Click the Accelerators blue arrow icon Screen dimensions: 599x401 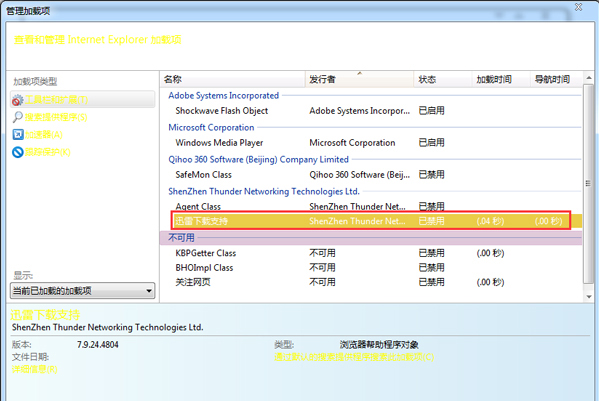coord(18,134)
